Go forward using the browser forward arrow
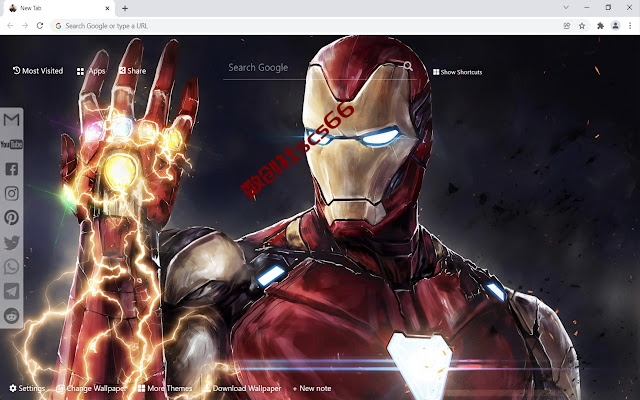Viewport: 640px width, 400px height. 25,26
